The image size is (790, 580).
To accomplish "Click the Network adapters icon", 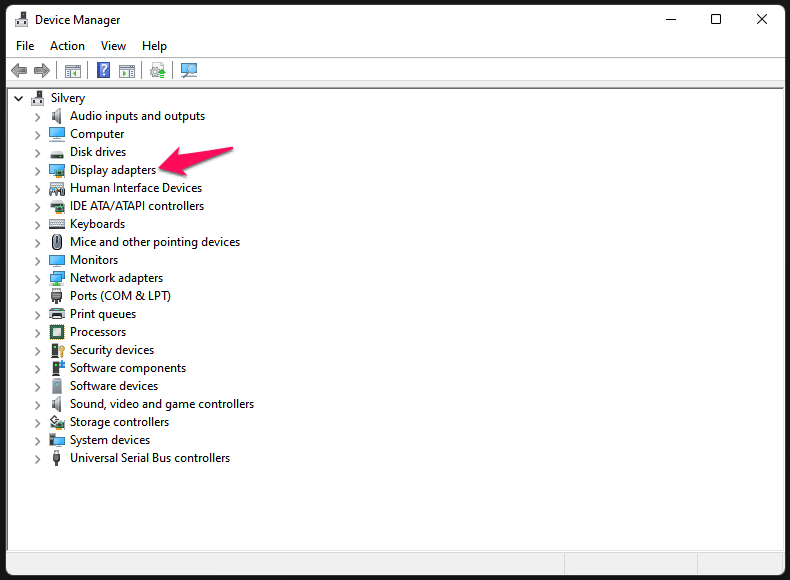I will pos(57,278).
